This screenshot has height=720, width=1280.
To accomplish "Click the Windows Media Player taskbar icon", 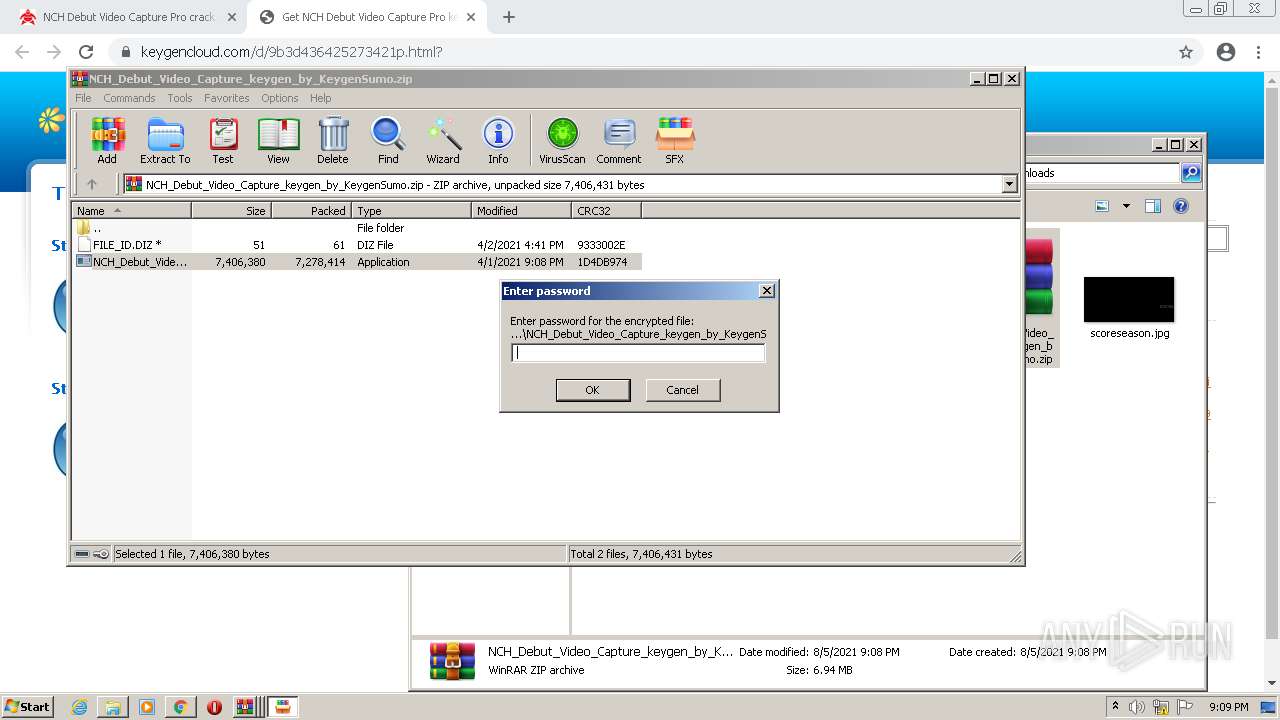I will pyautogui.click(x=147, y=707).
